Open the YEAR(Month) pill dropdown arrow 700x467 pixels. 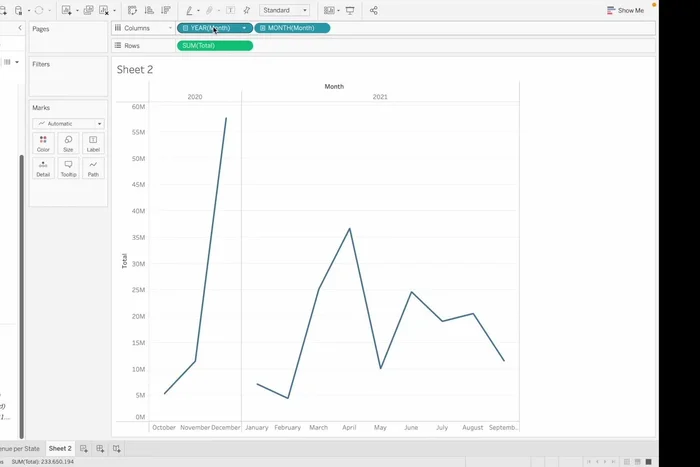pyautogui.click(x=244, y=28)
